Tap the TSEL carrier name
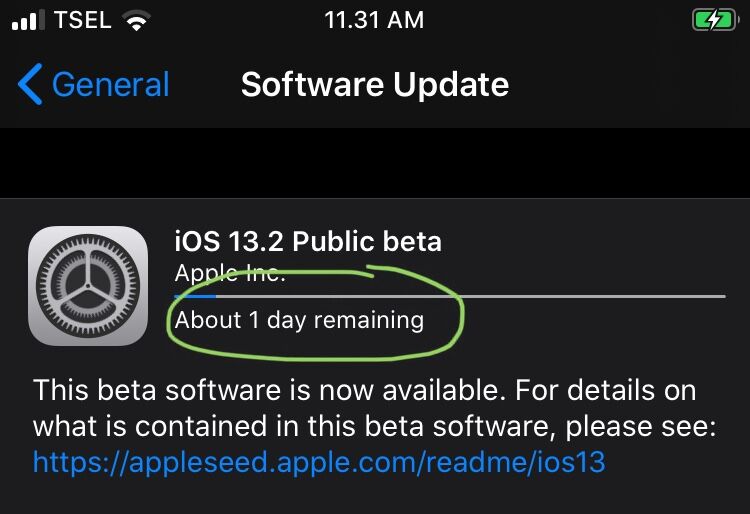Viewport: 750px width, 514px height. coord(82,20)
